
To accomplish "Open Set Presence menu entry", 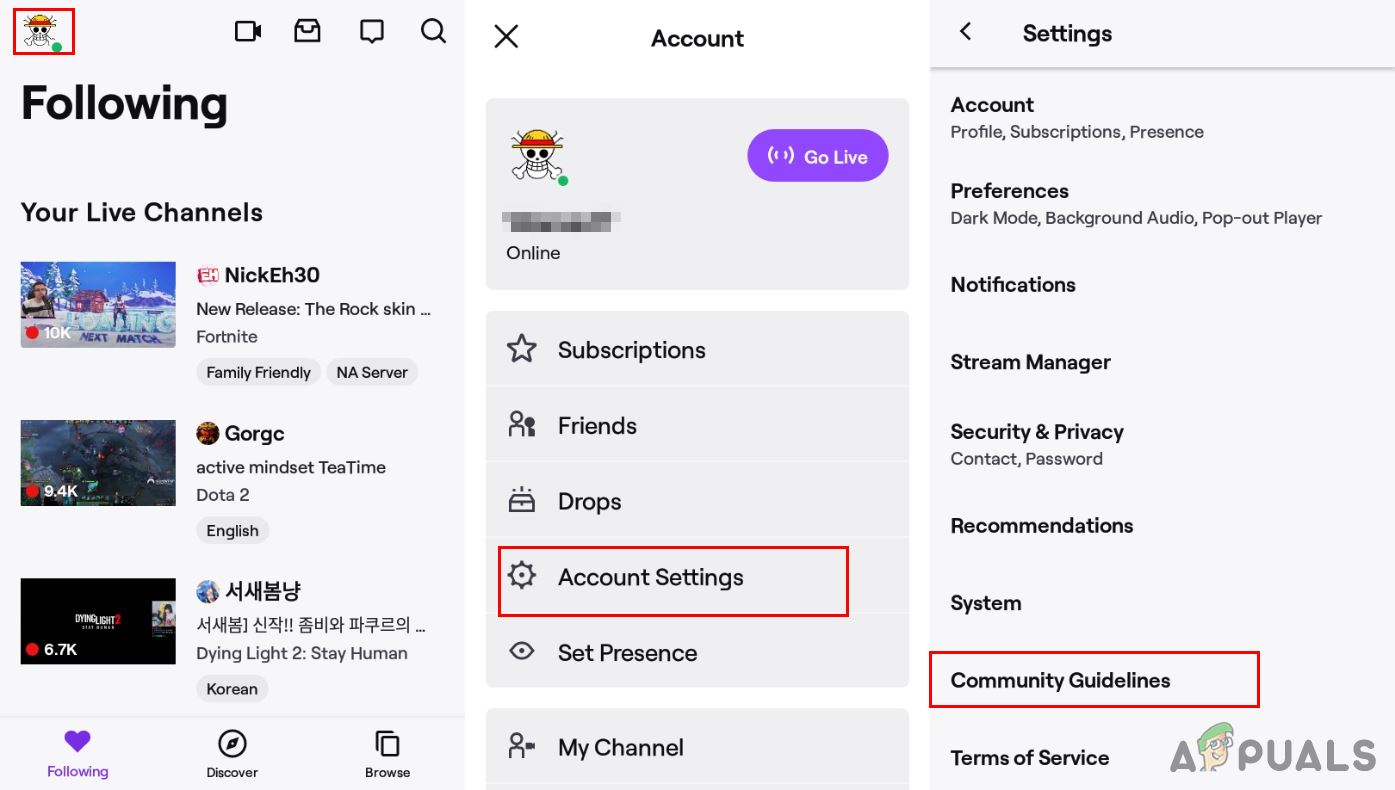I will click(697, 652).
